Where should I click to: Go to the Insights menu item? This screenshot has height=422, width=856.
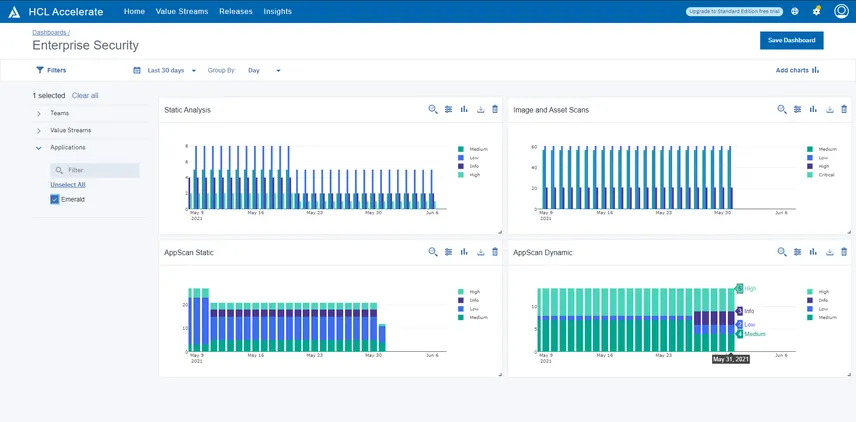point(278,11)
